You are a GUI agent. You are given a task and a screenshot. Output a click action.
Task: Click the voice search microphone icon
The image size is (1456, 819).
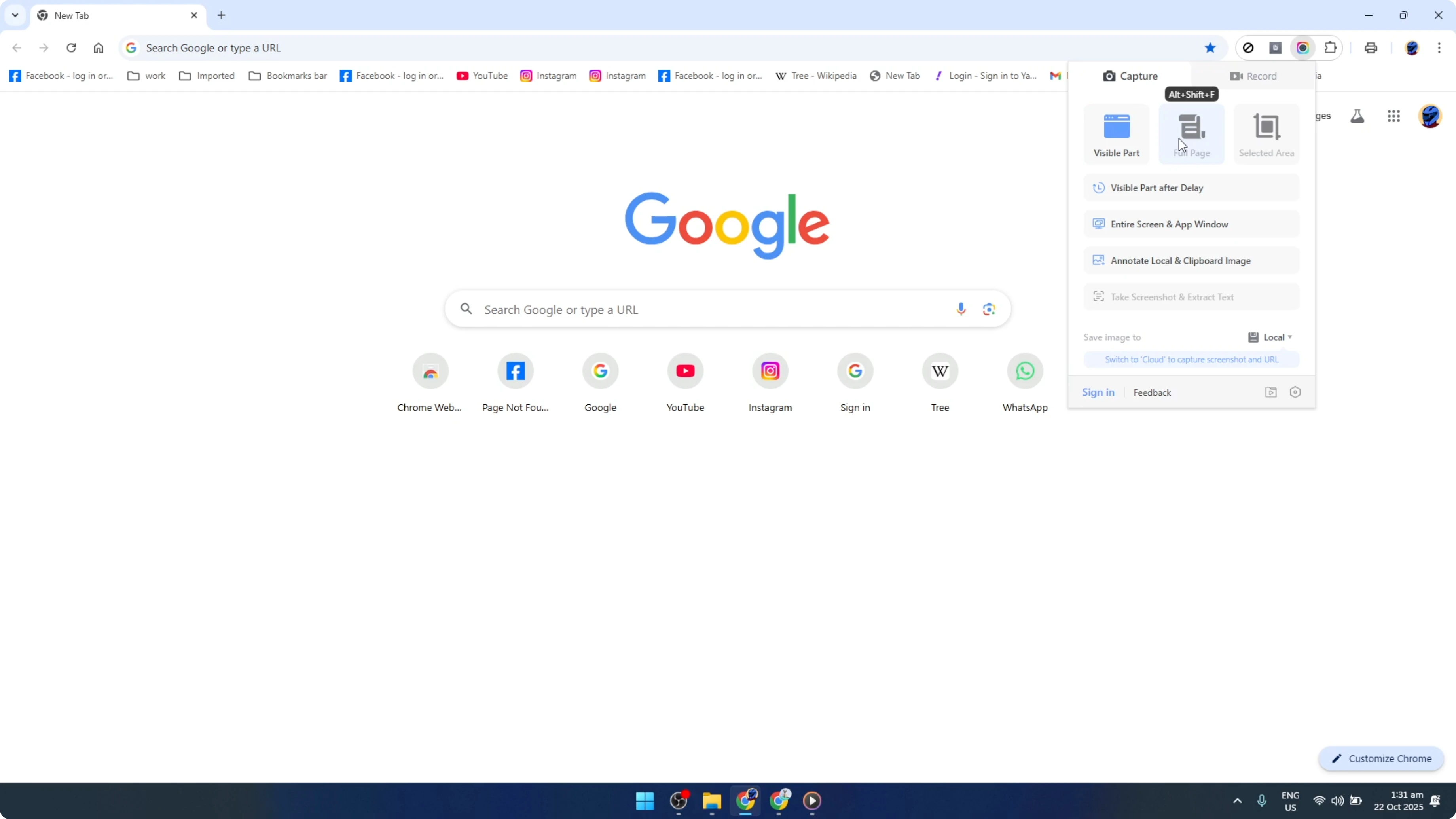tap(961, 309)
